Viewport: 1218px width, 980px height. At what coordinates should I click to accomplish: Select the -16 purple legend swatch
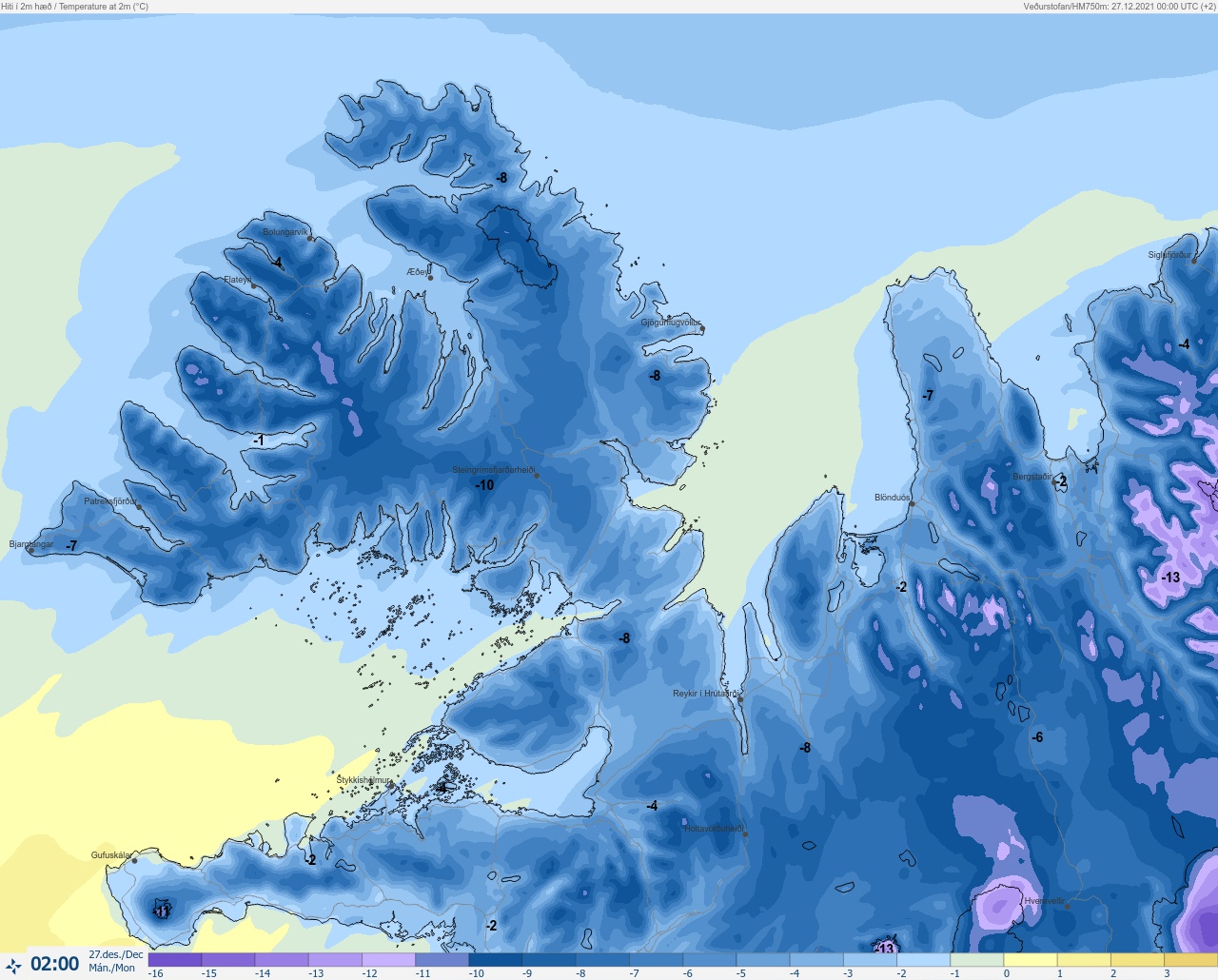[x=175, y=960]
